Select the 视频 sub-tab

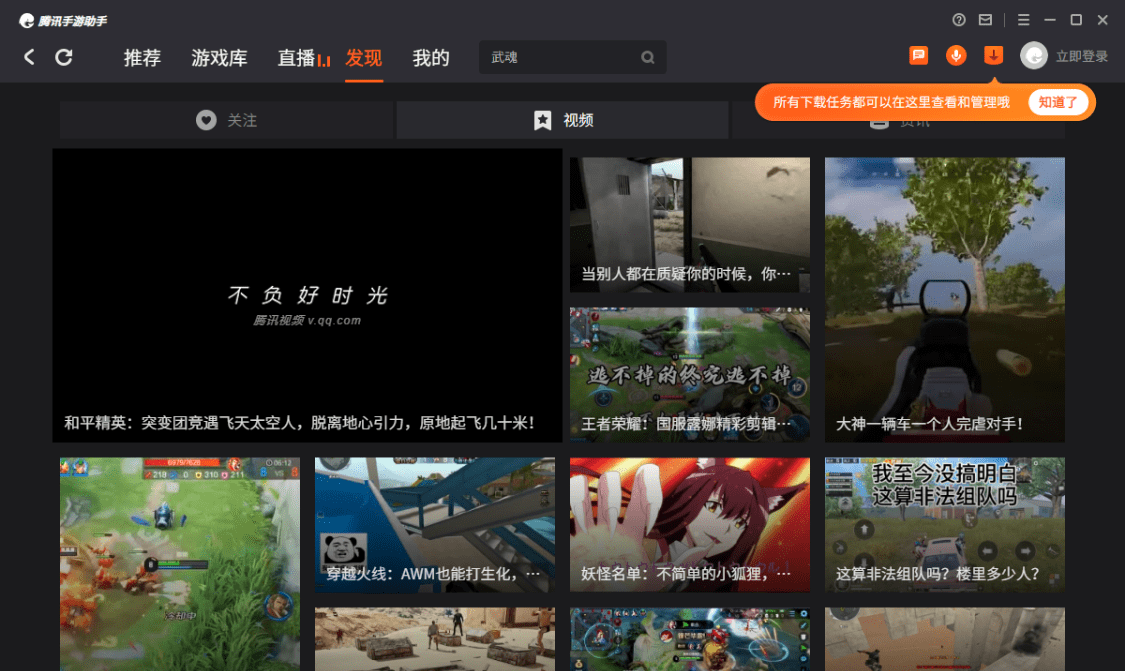point(562,120)
